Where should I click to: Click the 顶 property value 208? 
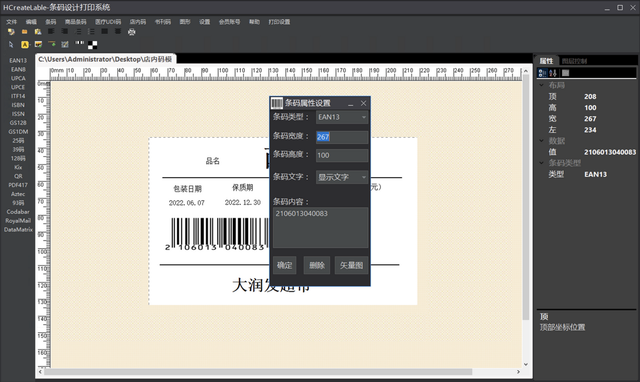[x=590, y=97]
